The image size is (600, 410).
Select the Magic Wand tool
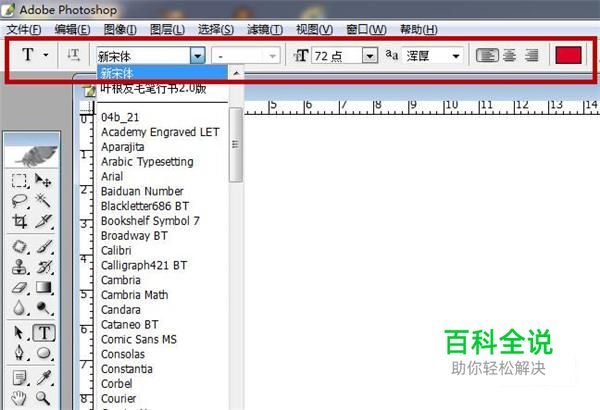click(x=43, y=201)
